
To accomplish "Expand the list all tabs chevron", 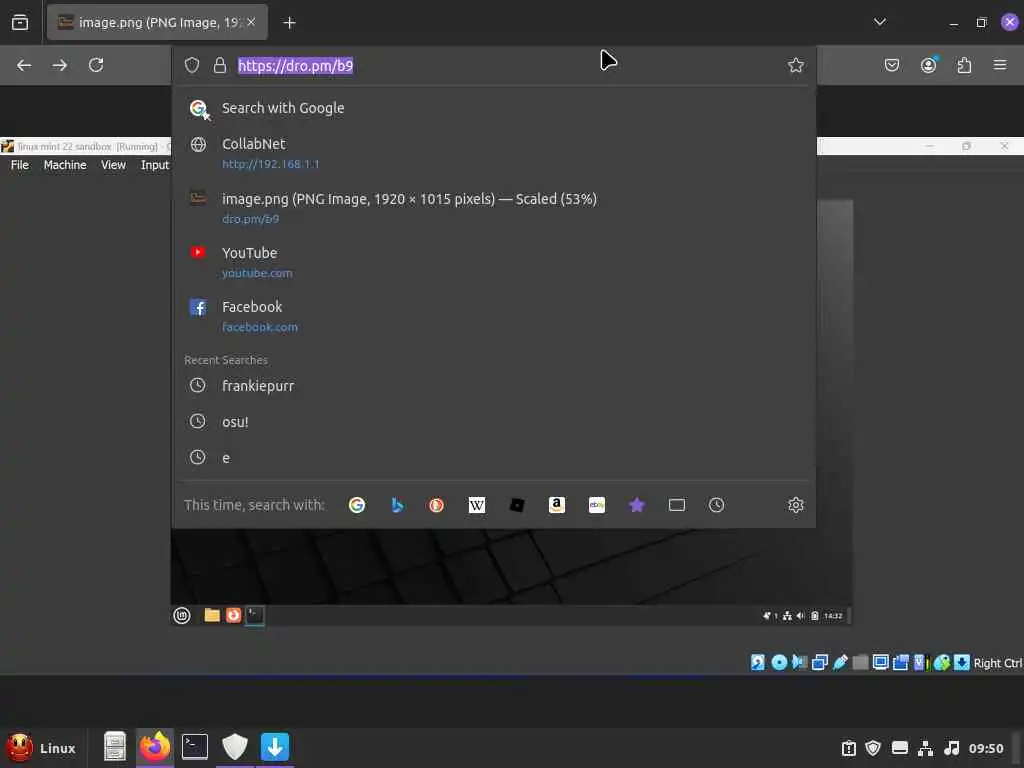I will pyautogui.click(x=880, y=22).
